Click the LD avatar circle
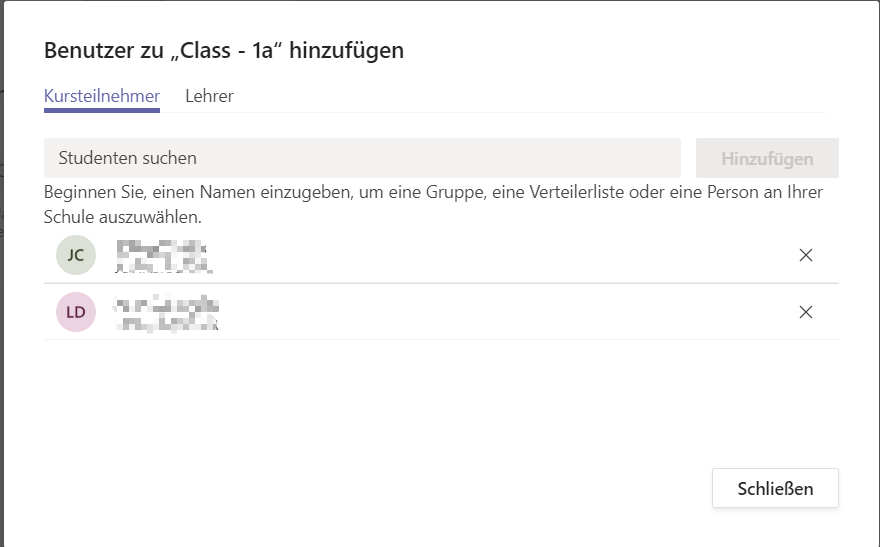This screenshot has width=880, height=547. pos(76,312)
